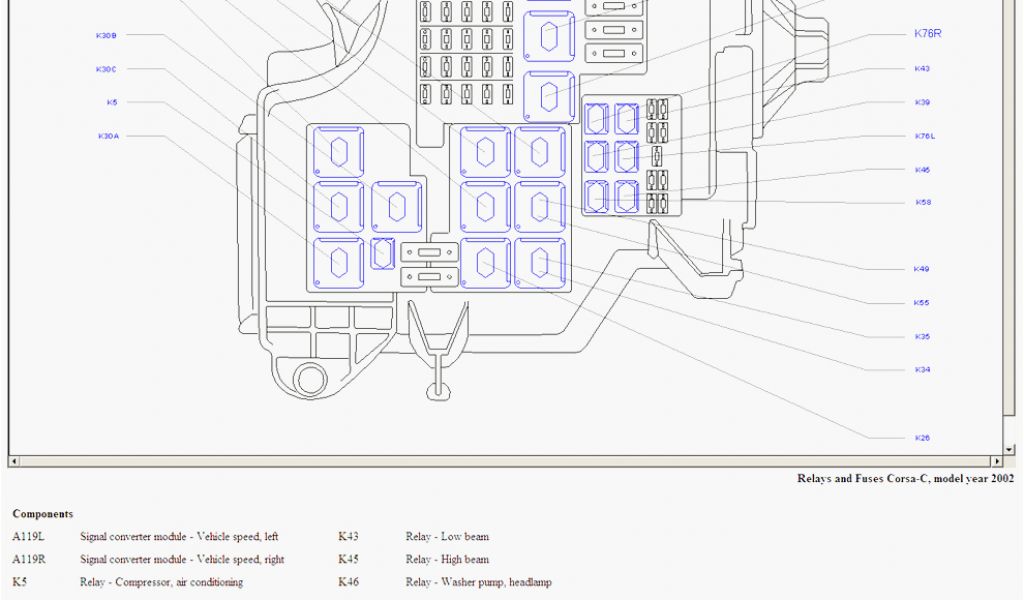Click the K76R relay label
This screenshot has width=1024, height=600.
[x=927, y=34]
